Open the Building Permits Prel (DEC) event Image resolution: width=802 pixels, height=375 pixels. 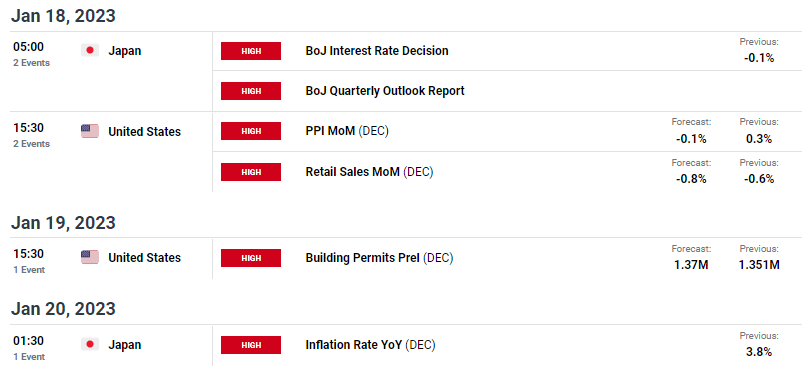(x=379, y=258)
